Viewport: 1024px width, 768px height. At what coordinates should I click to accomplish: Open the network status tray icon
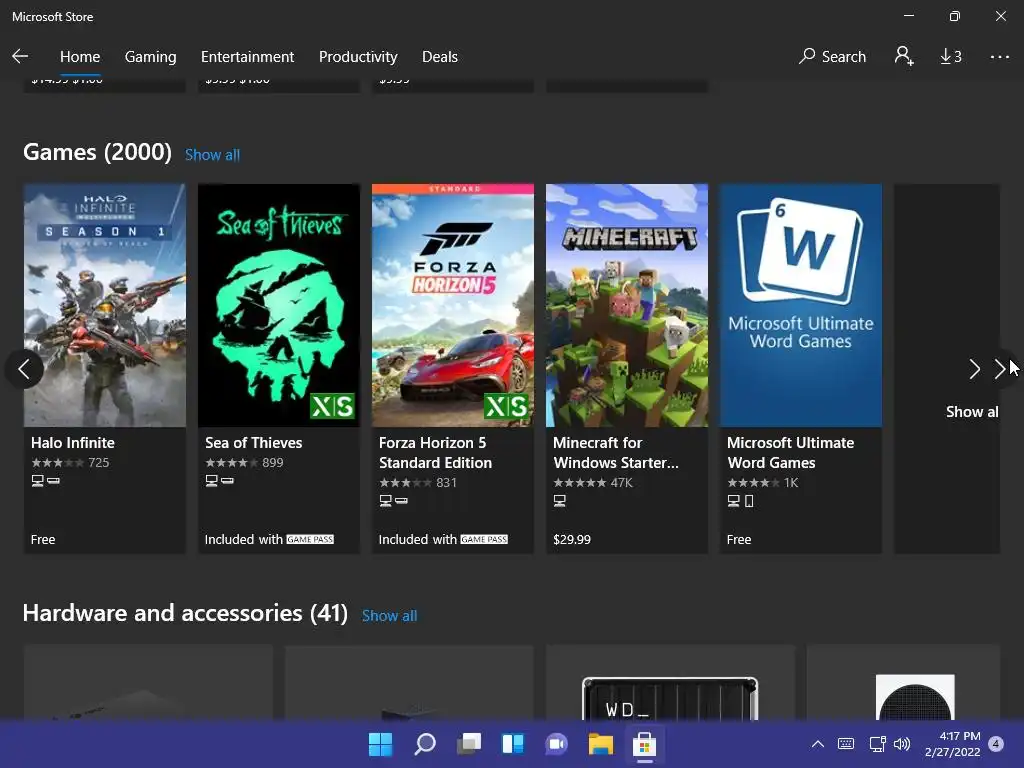click(877, 744)
